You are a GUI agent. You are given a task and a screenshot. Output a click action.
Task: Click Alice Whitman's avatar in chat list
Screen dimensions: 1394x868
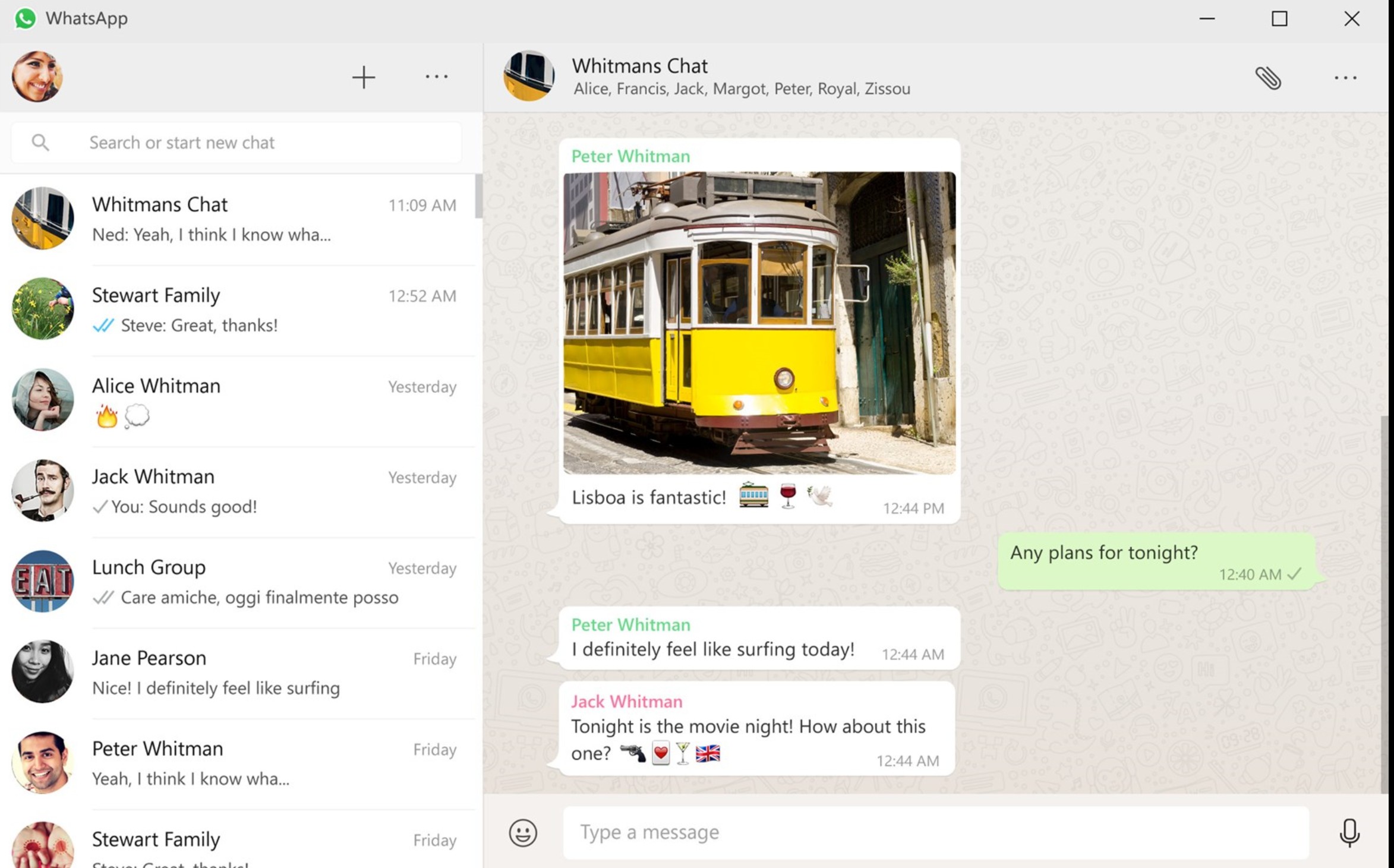tap(42, 400)
